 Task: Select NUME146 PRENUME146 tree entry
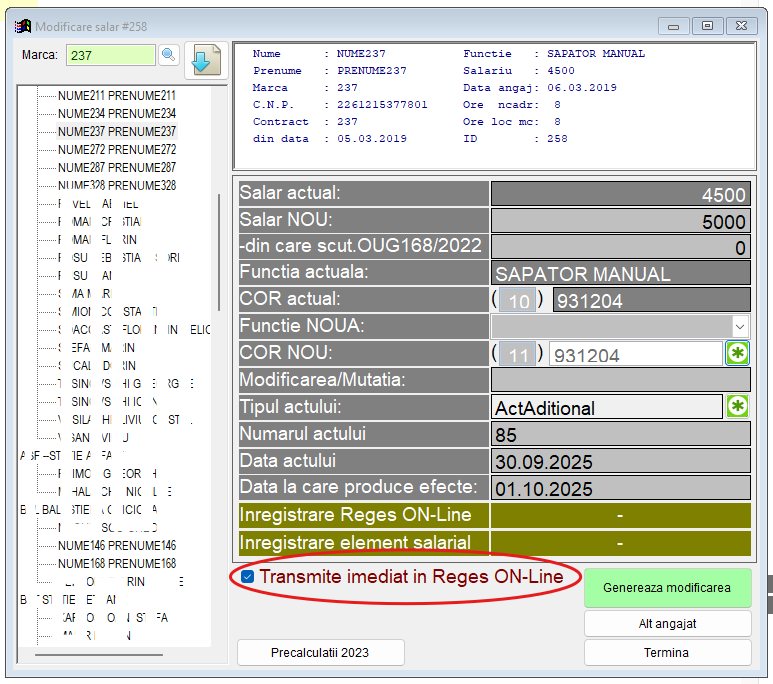tap(116, 546)
